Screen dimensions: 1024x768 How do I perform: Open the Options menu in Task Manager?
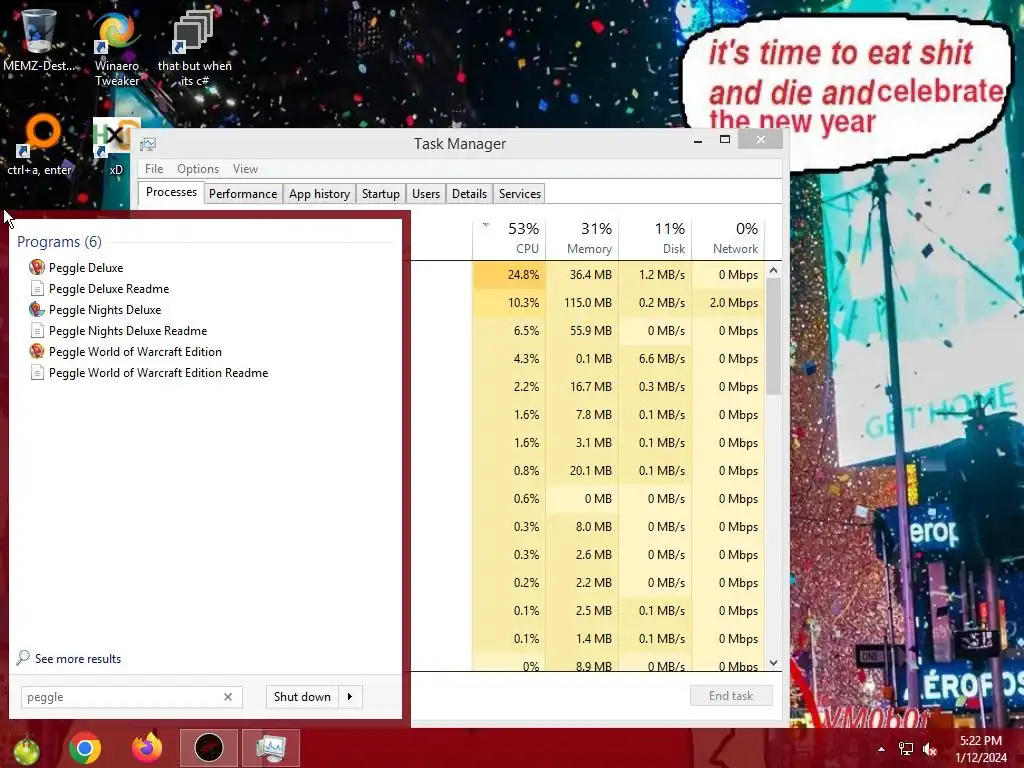pos(198,168)
